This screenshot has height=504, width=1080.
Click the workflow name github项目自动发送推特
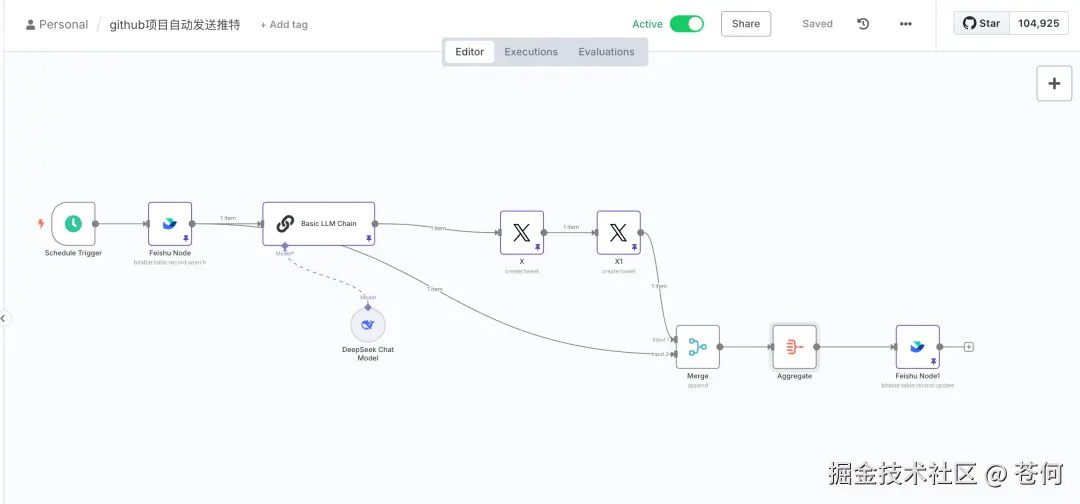[x=175, y=25]
